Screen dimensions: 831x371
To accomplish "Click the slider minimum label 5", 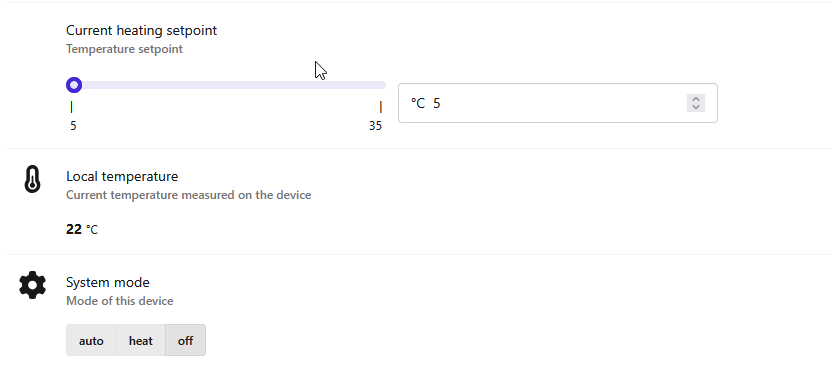I will pyautogui.click(x=73, y=126).
